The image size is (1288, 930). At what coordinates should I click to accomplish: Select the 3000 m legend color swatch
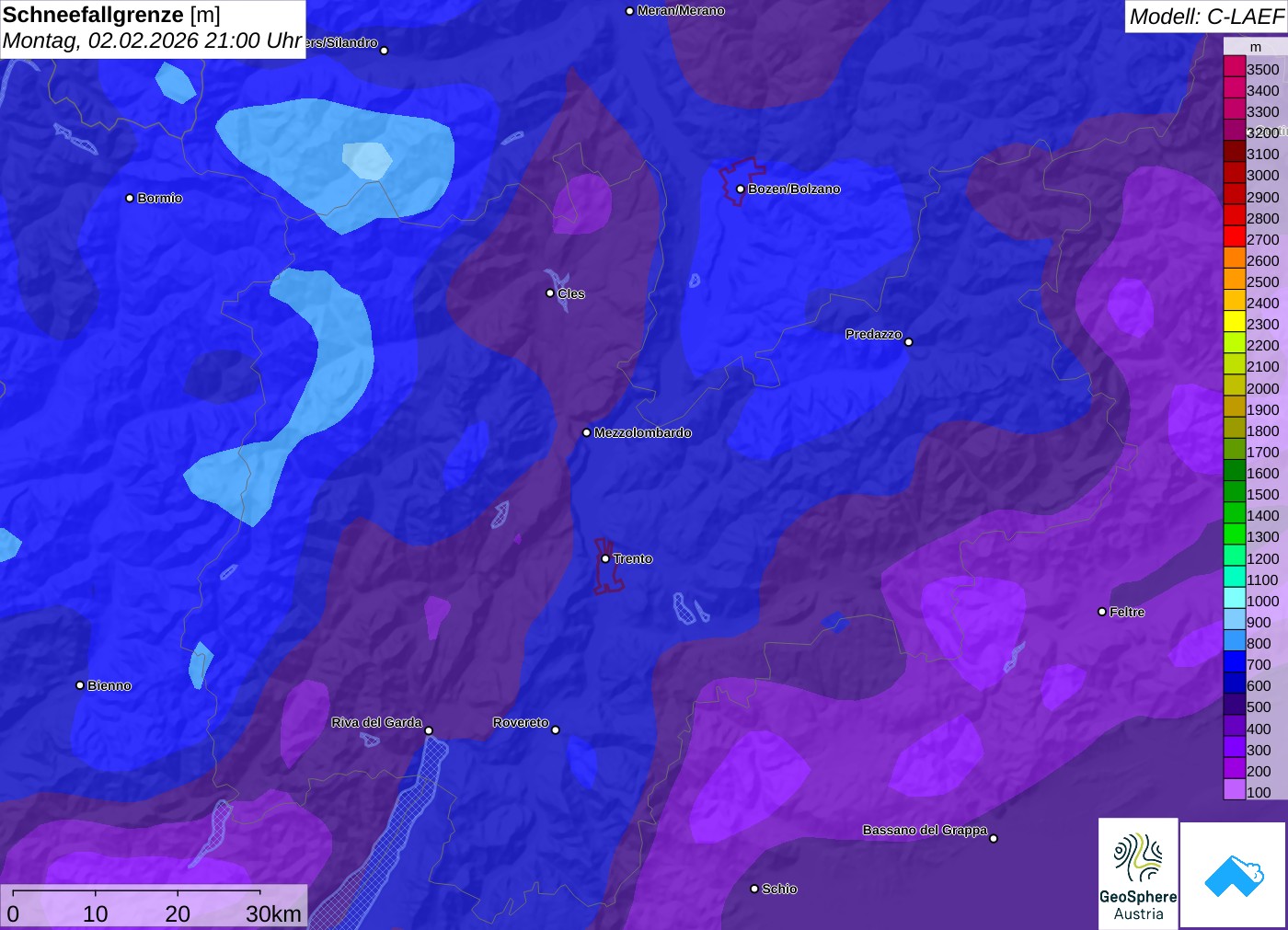pyautogui.click(x=1235, y=174)
